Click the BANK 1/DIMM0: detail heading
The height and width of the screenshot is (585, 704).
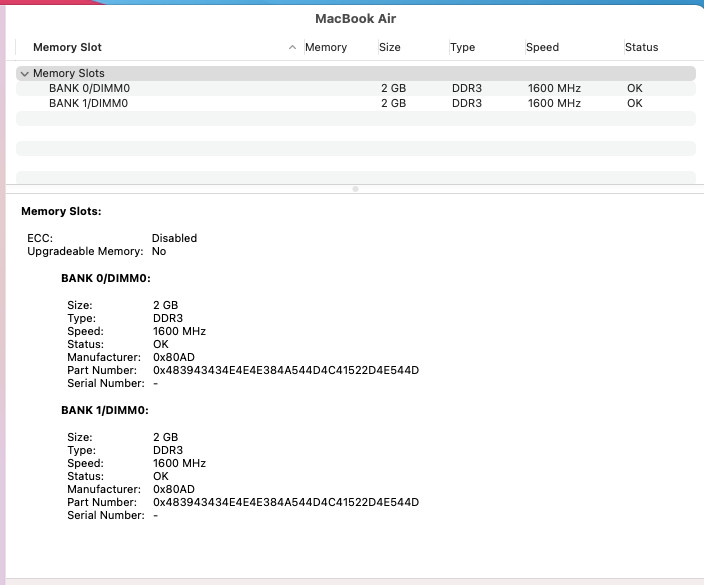[105, 410]
